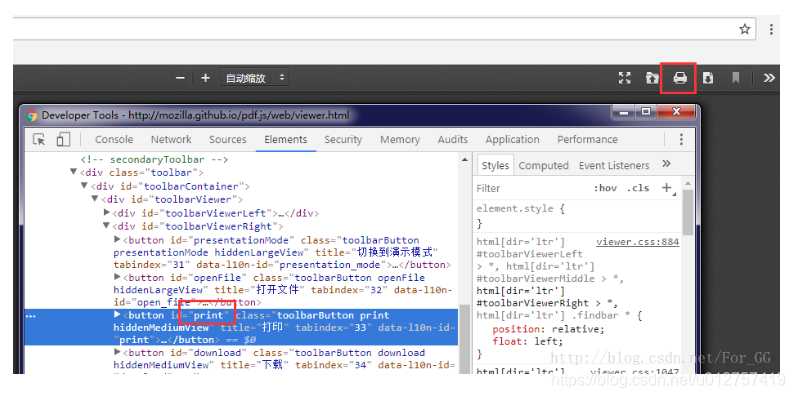Viewport: 795px width, 398px height.
Task: Add new style rule plus icon
Action: pos(667,188)
